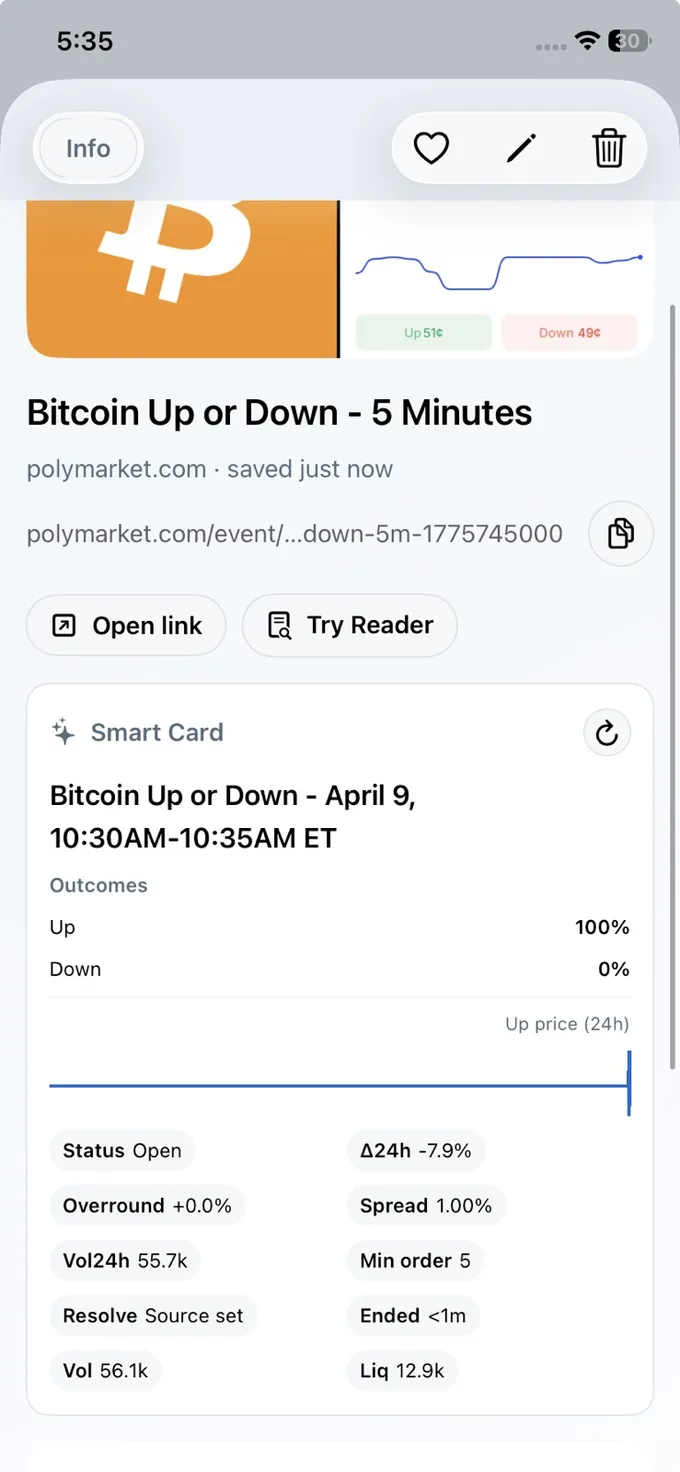The image size is (680, 1472).
Task: Select the Spread 1.00% chip
Action: pyautogui.click(x=426, y=1205)
